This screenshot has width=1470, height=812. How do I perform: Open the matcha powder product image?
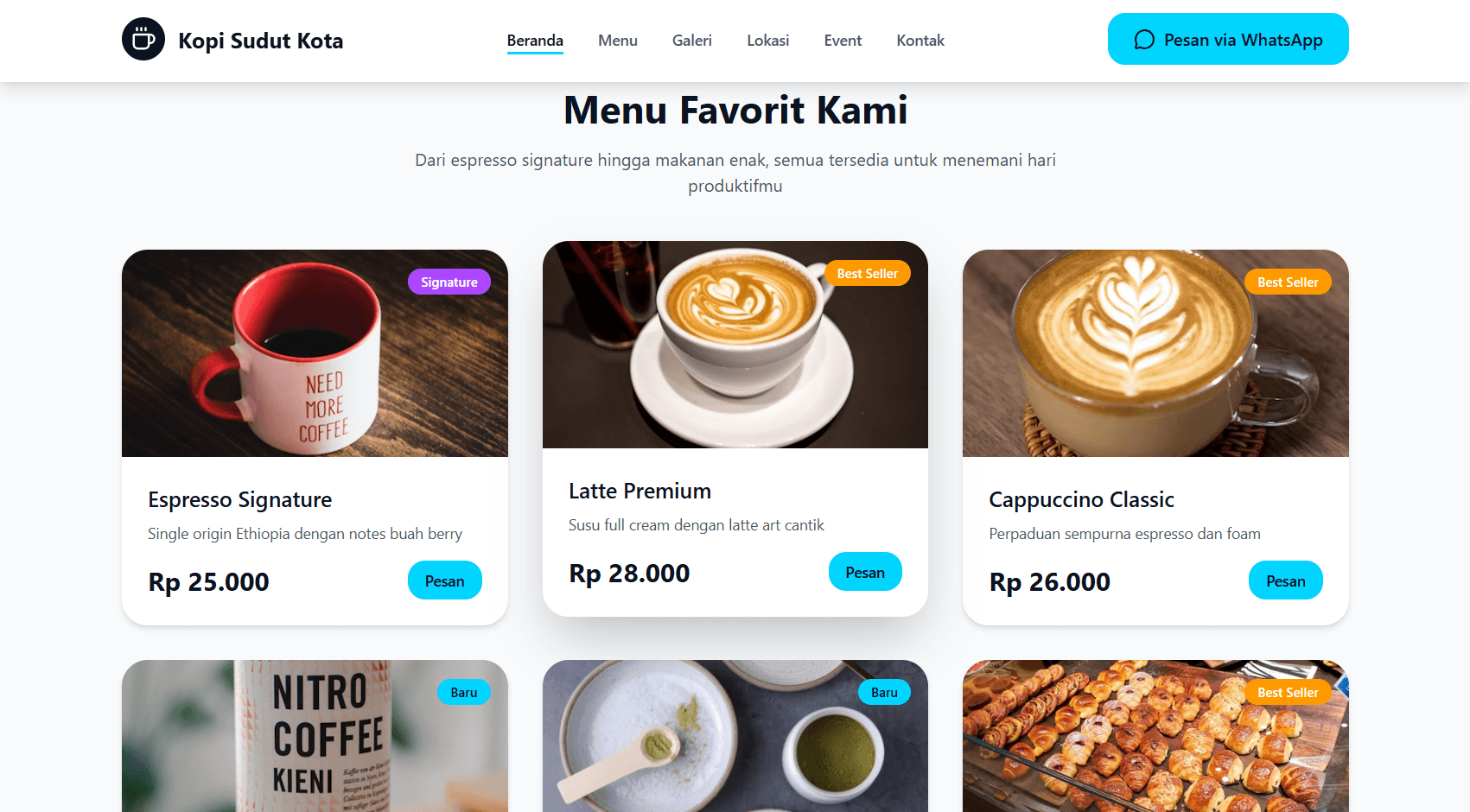tap(735, 736)
